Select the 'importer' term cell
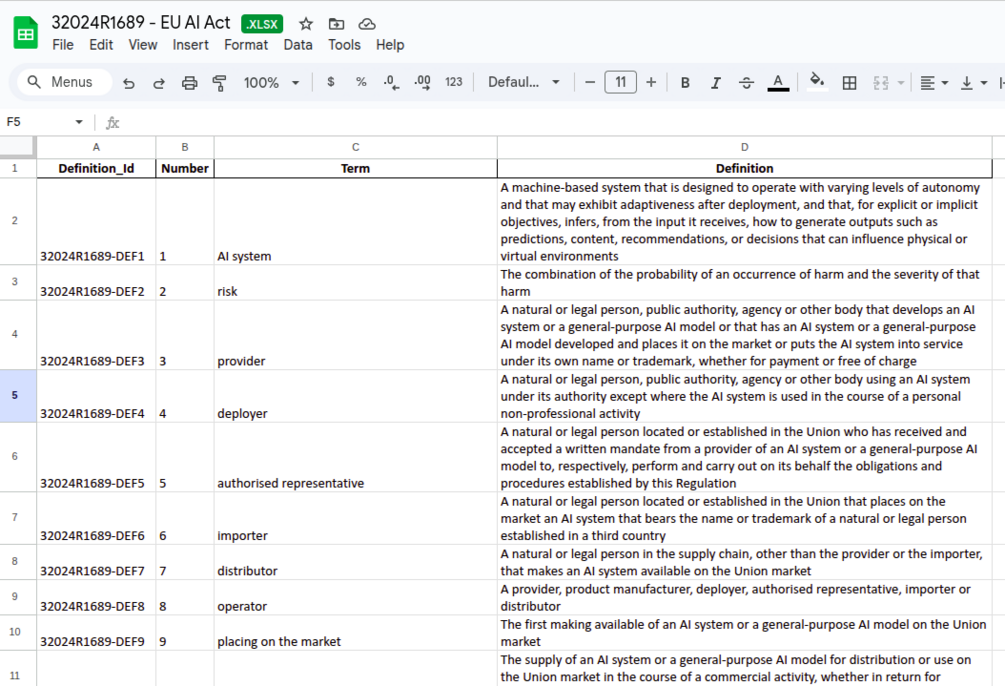1005x686 pixels. pyautogui.click(x=355, y=519)
